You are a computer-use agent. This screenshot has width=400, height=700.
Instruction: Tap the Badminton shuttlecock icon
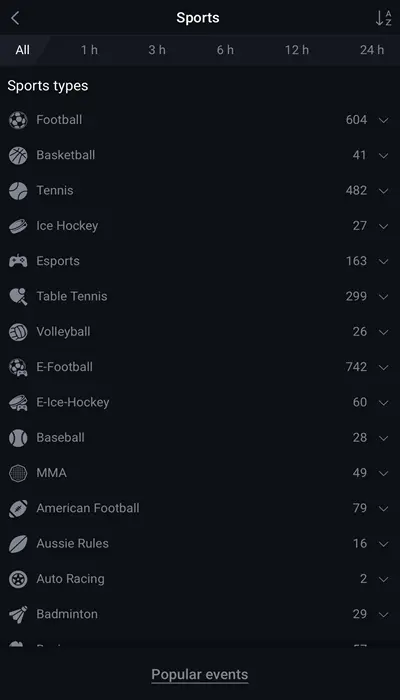tap(18, 614)
